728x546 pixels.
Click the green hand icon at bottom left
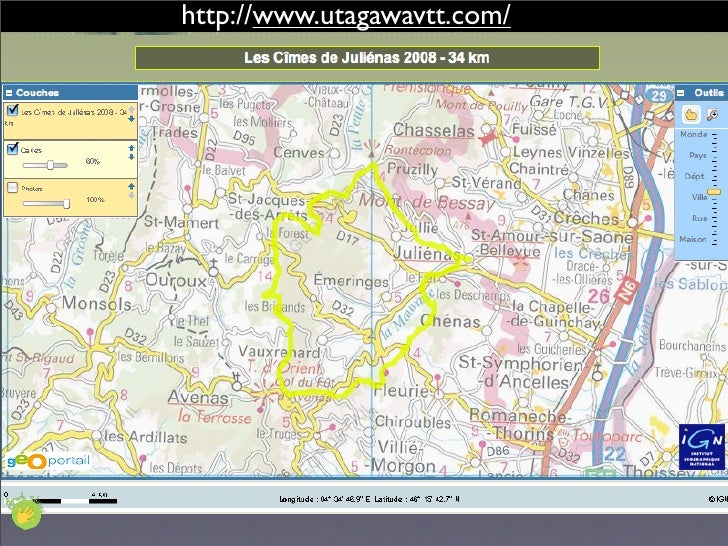[x=27, y=514]
